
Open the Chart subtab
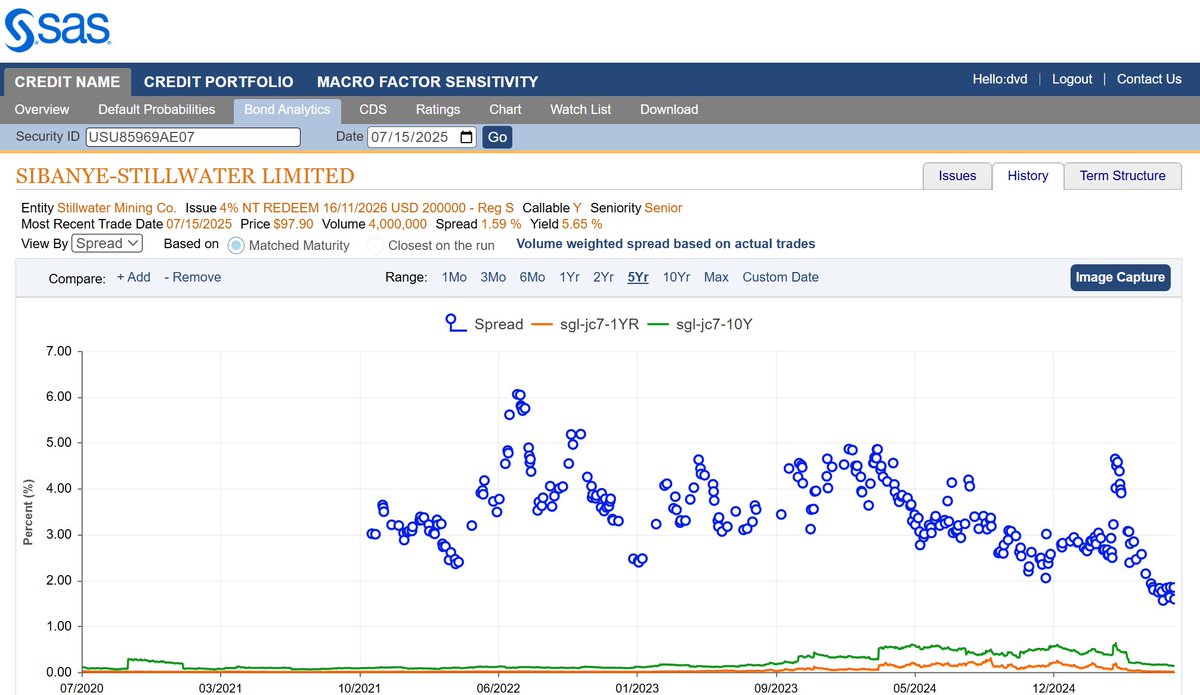[505, 109]
